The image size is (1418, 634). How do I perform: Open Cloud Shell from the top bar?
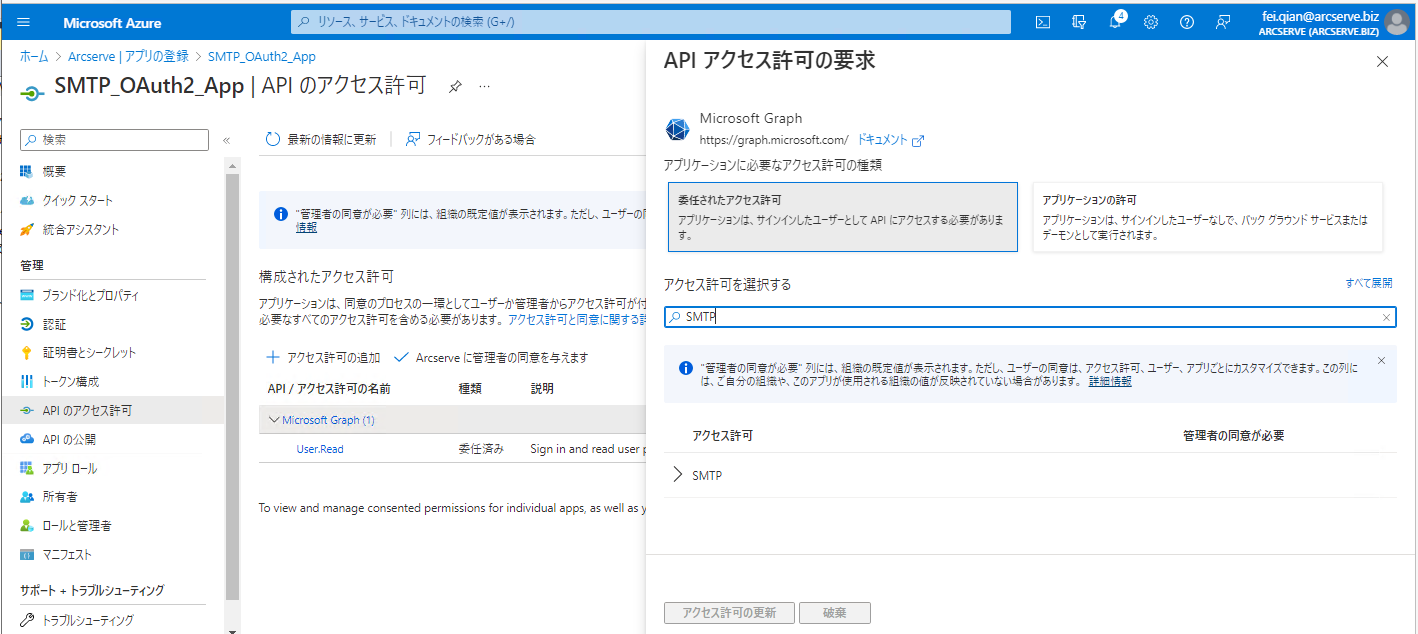tap(1042, 22)
